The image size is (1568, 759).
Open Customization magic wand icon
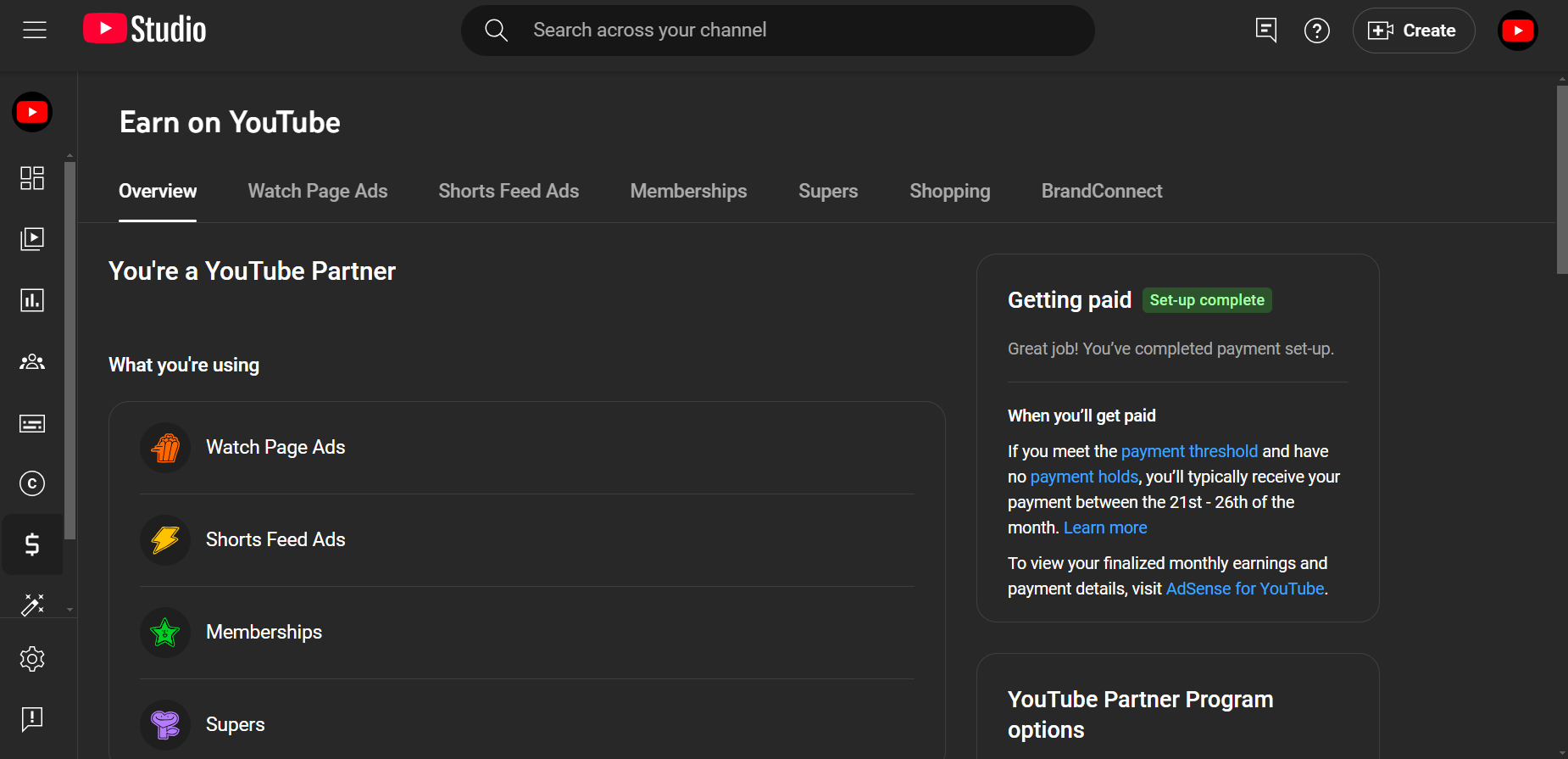coord(32,604)
